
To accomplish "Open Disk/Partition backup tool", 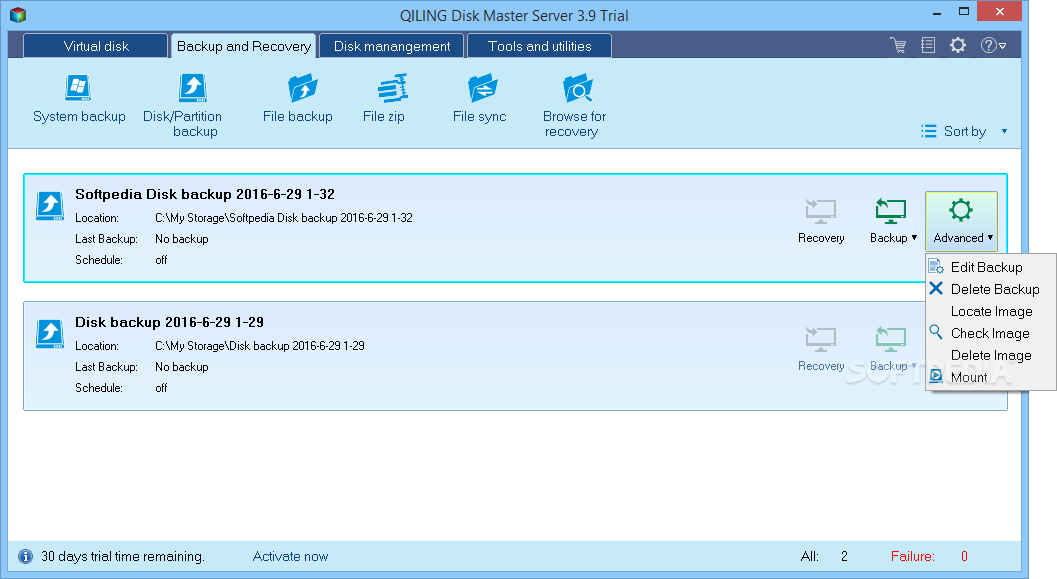I will pos(182,106).
